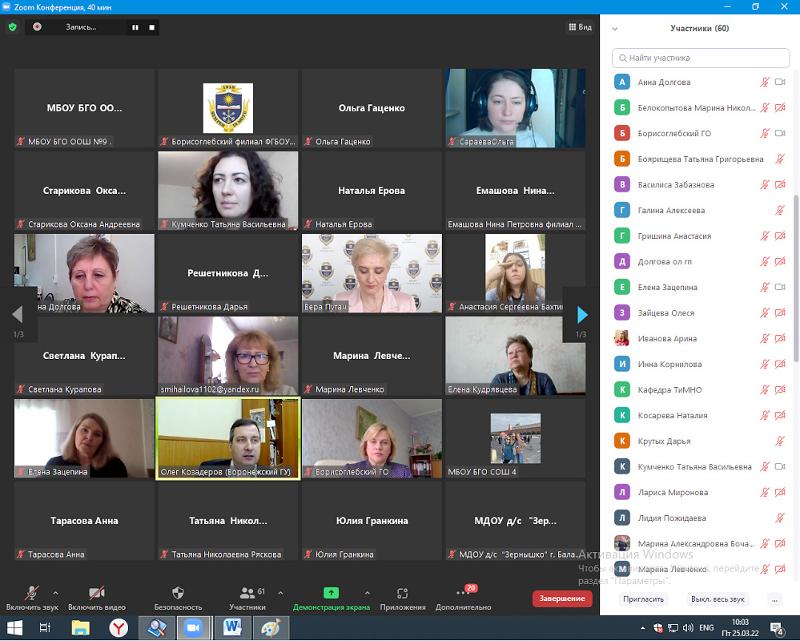Start Демонстрация экрана screen share
The height and width of the screenshot is (641, 800).
tap(331, 592)
